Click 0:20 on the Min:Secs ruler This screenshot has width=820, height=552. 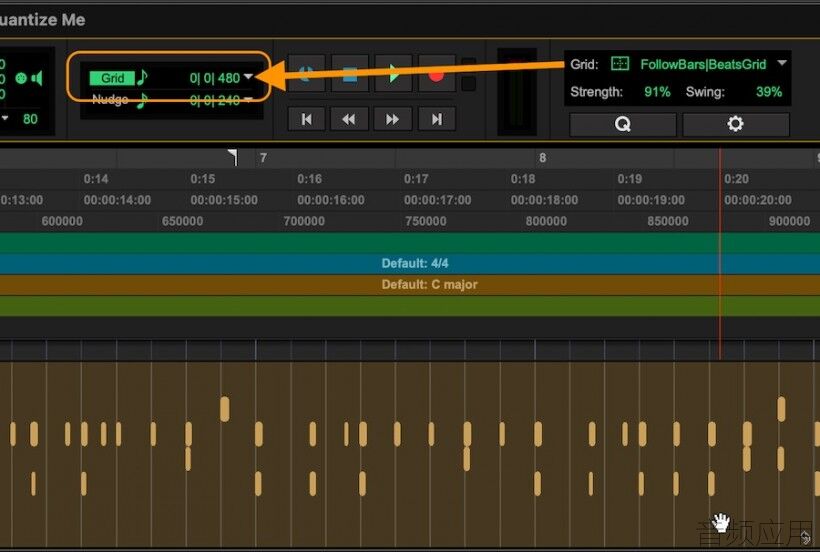point(736,179)
